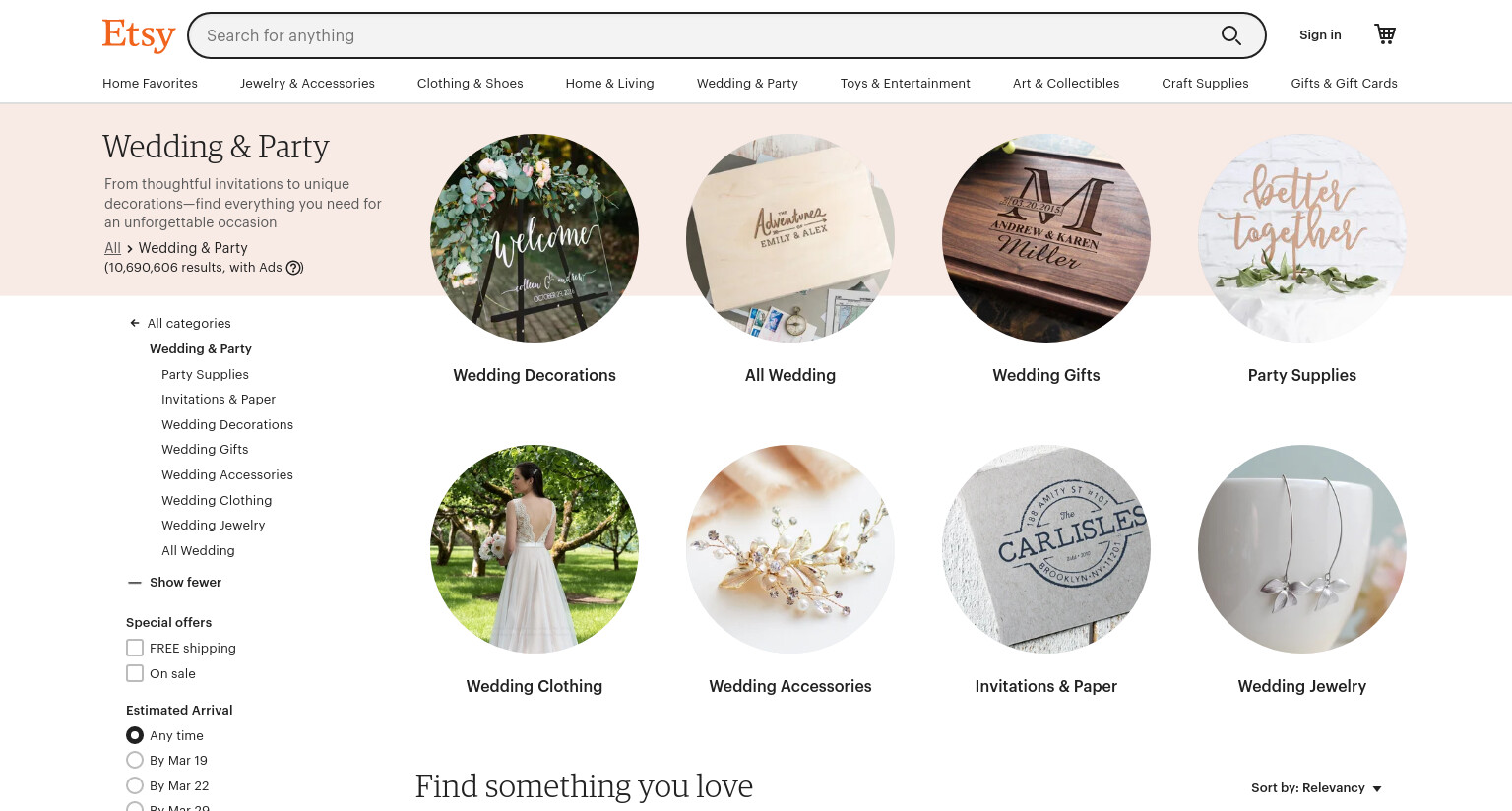Select the By Mar 22 radio button
Screen dimensions: 1512x811
(x=135, y=785)
